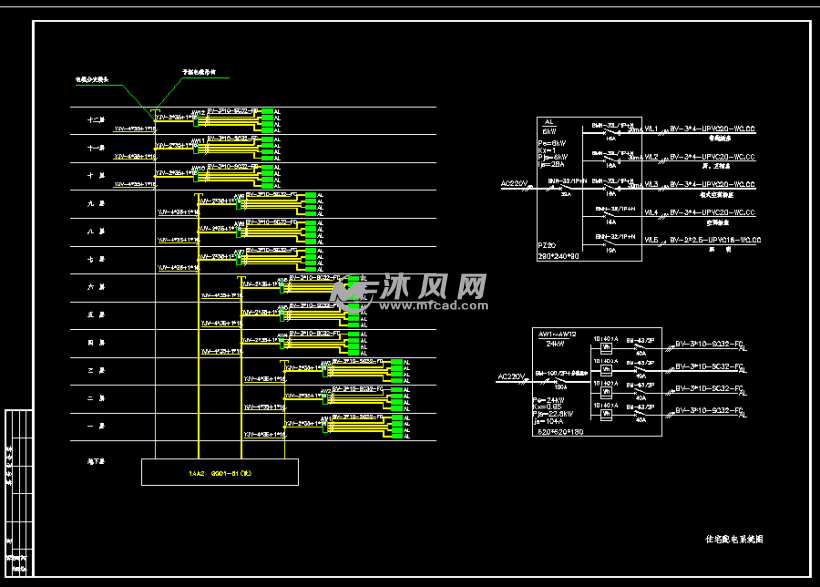This screenshot has width=820, height=587.
Task: Select the 520*520*180 dimension text
Action: (560, 432)
